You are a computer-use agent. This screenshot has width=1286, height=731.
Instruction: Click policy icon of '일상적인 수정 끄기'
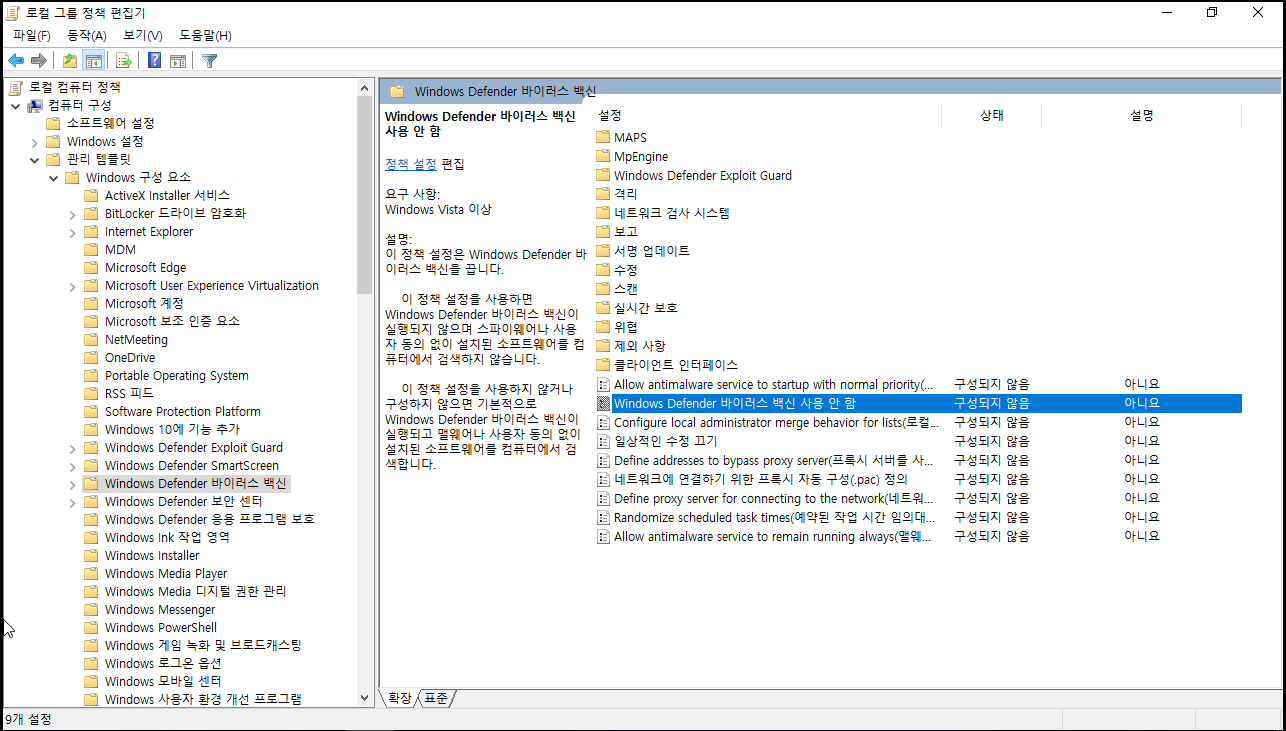coord(603,441)
